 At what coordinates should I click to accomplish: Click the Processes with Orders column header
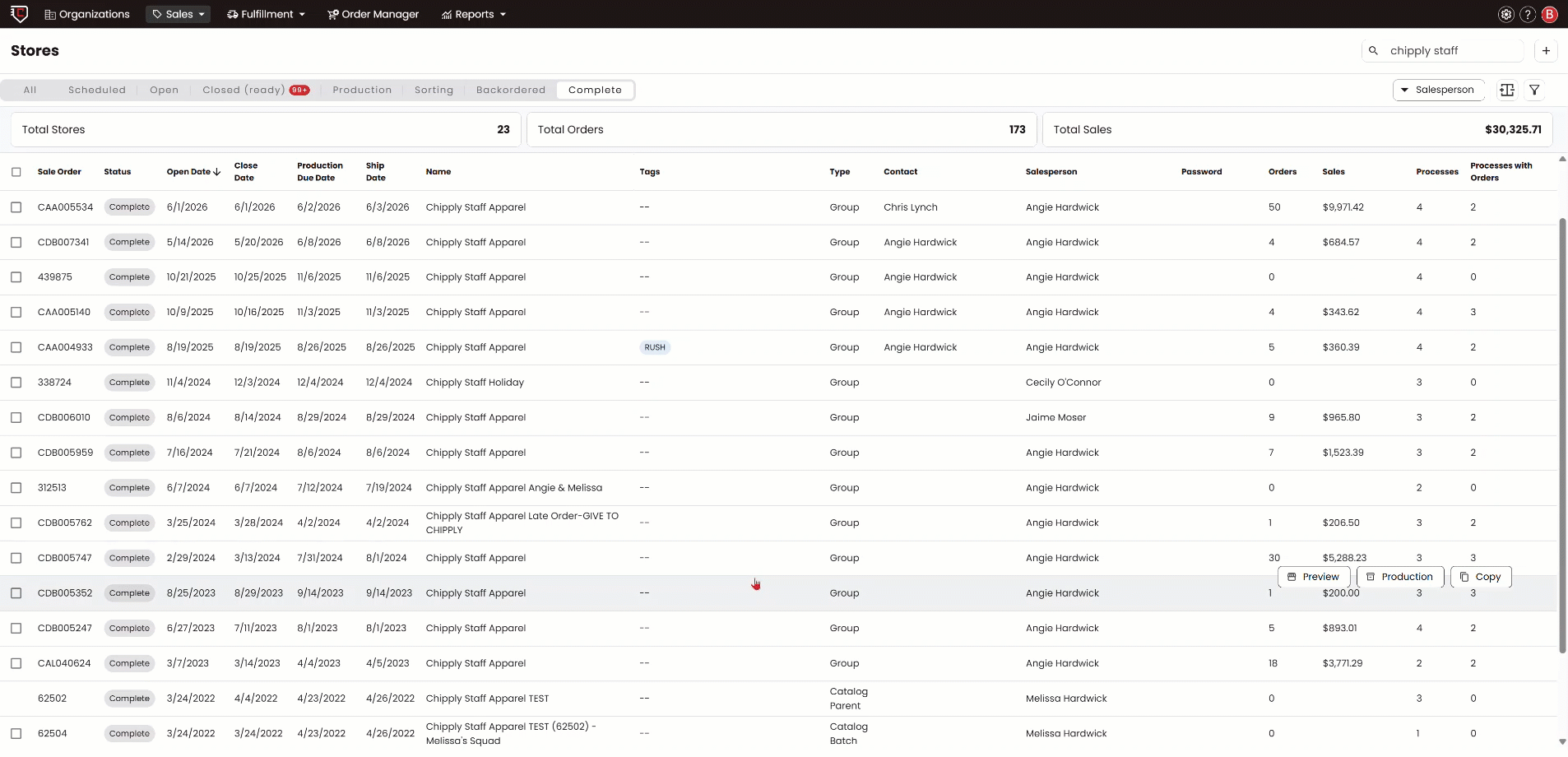pyautogui.click(x=1501, y=172)
